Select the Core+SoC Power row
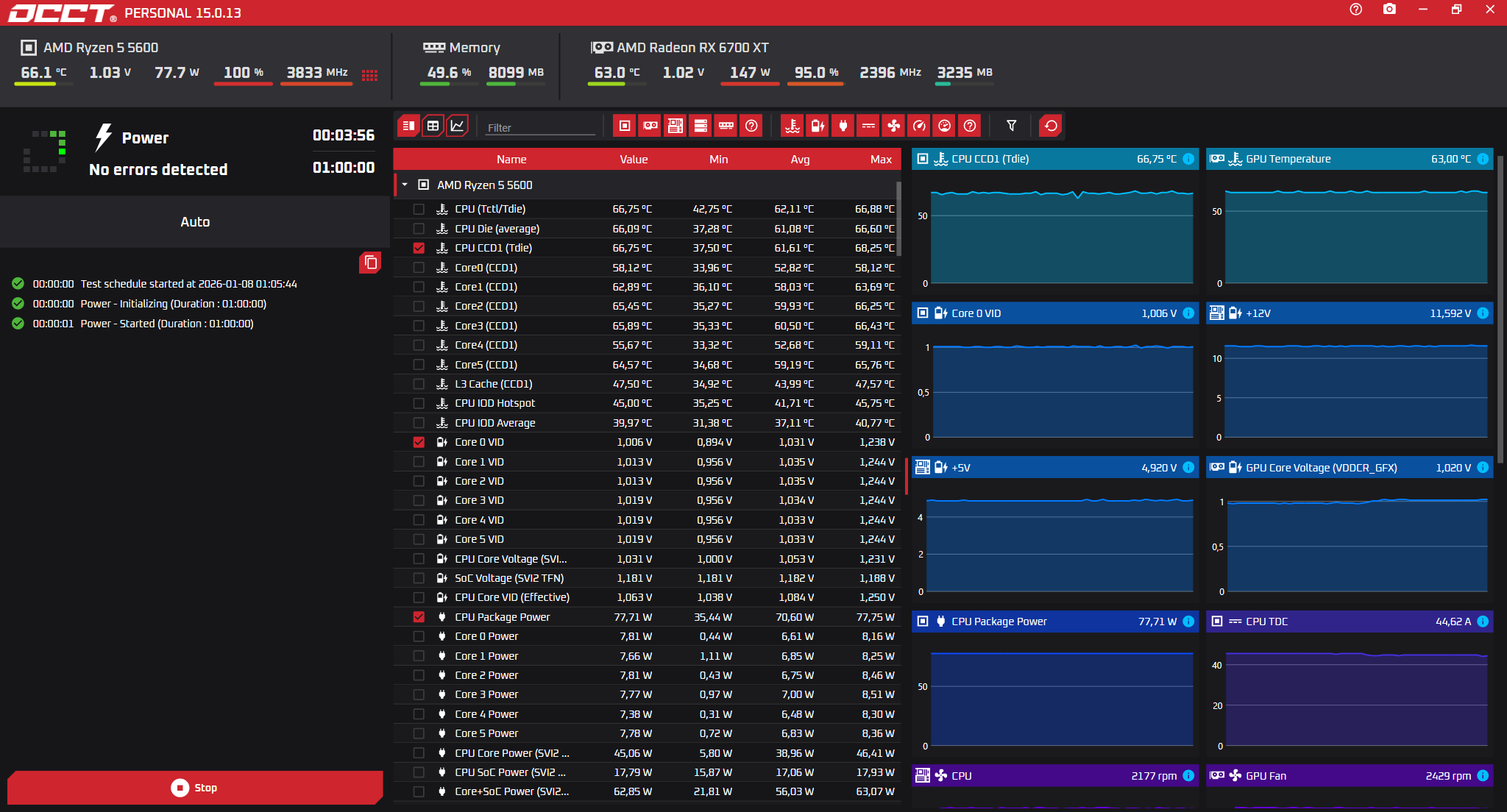Image resolution: width=1507 pixels, height=812 pixels. click(x=647, y=792)
